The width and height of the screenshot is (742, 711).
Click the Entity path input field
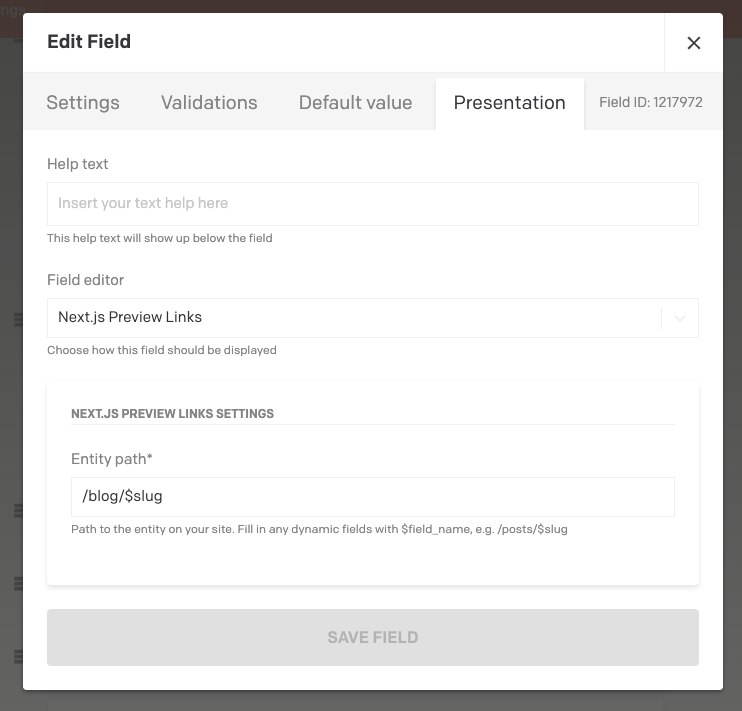click(x=372, y=496)
